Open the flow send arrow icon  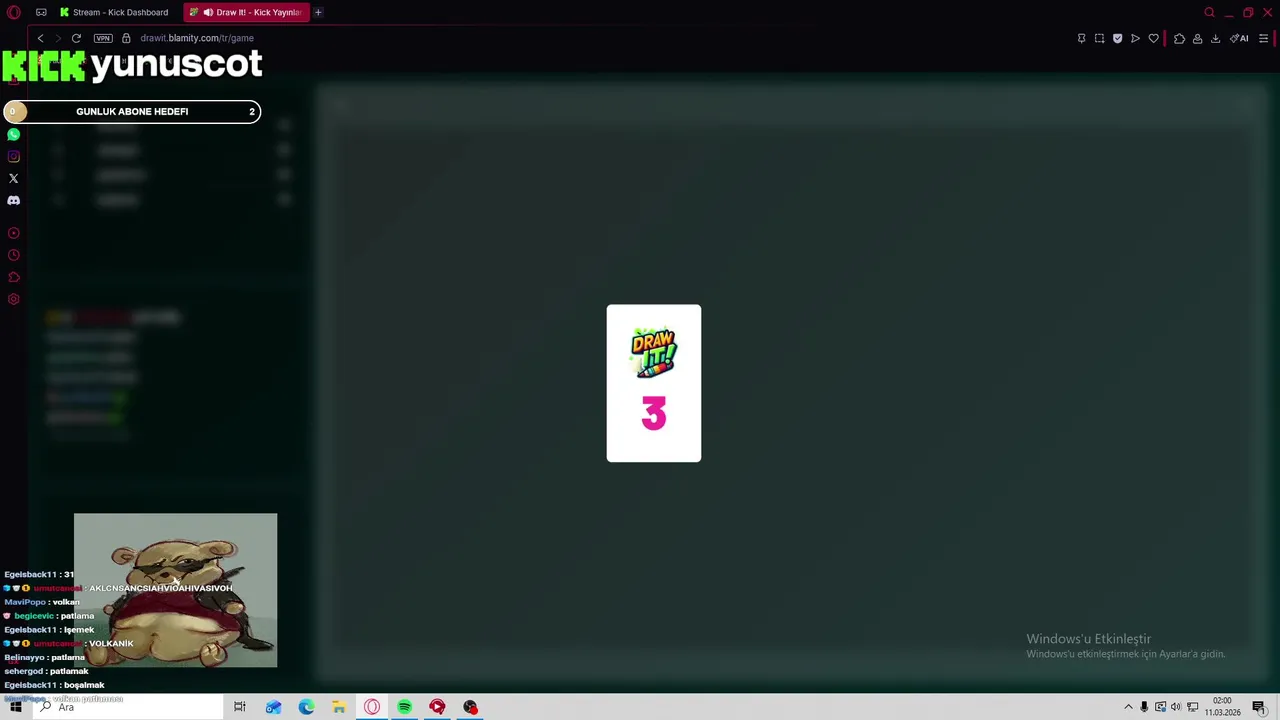point(1135,38)
